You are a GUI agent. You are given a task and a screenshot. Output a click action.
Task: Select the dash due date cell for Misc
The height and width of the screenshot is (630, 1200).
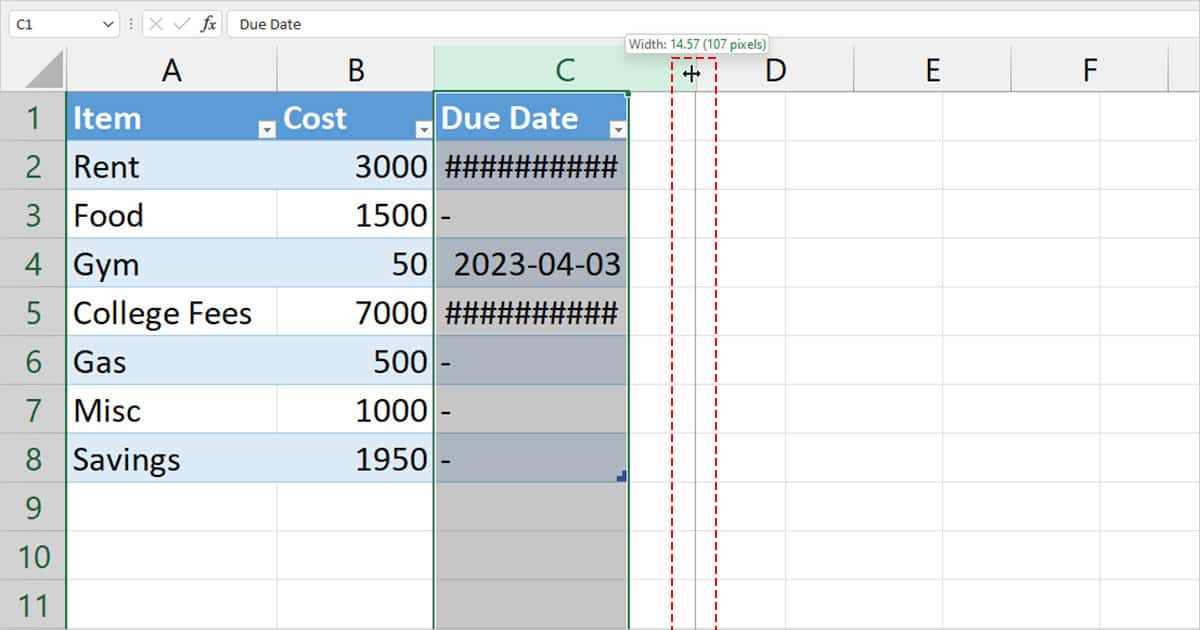click(x=532, y=409)
